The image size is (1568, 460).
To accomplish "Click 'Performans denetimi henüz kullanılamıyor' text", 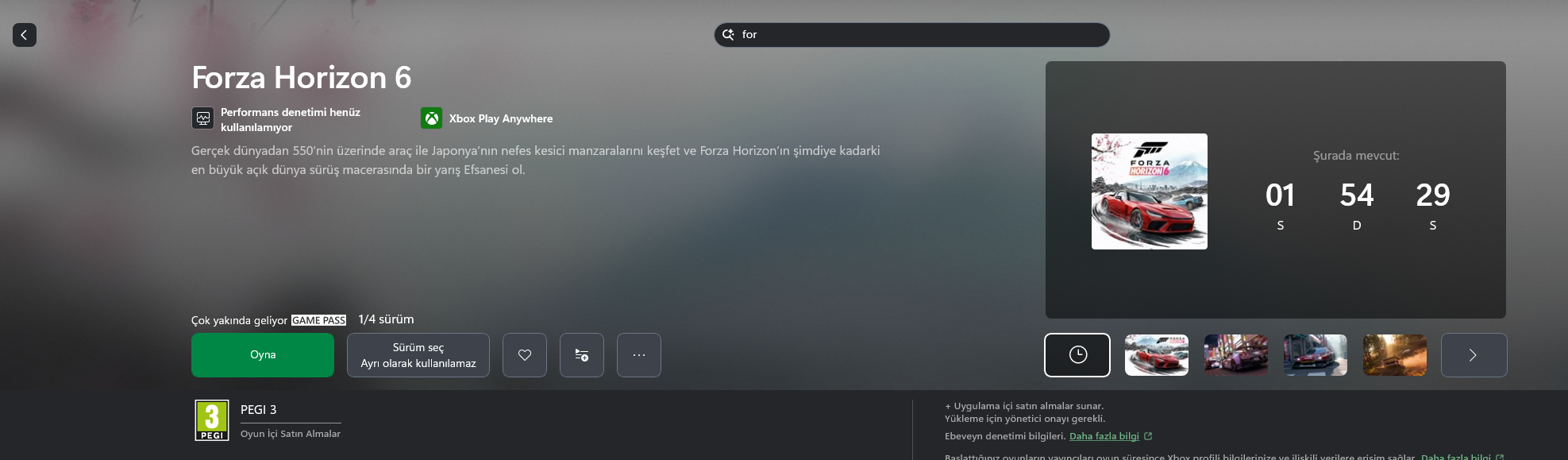I will (x=291, y=119).
